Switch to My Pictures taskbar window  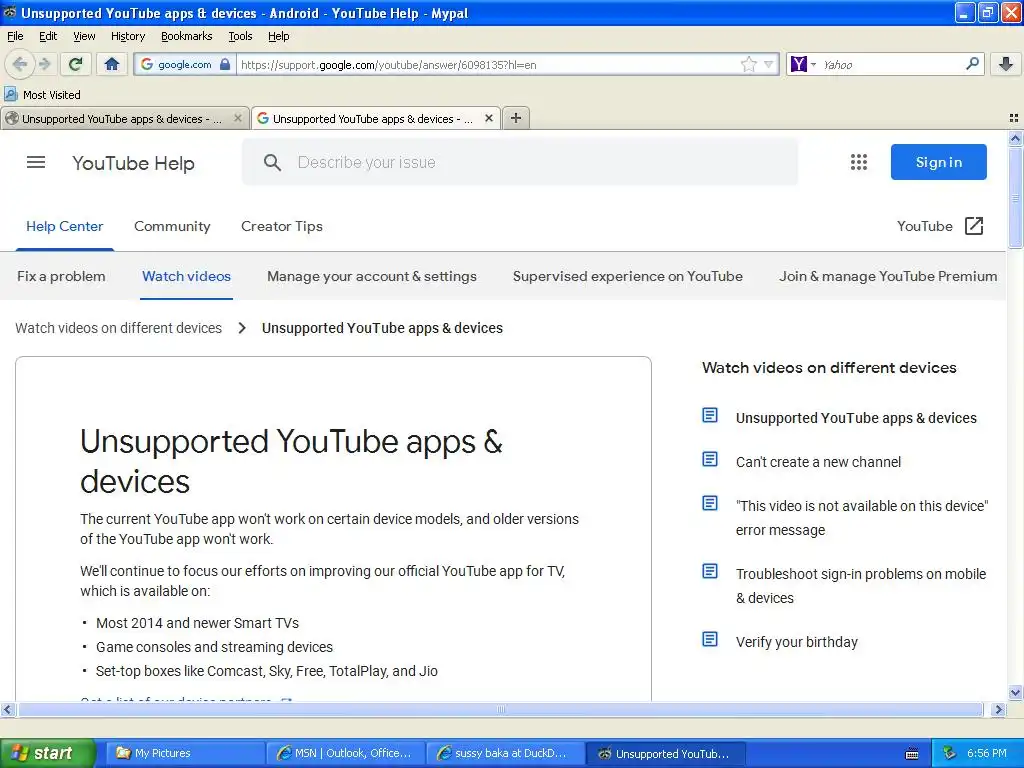pos(185,753)
